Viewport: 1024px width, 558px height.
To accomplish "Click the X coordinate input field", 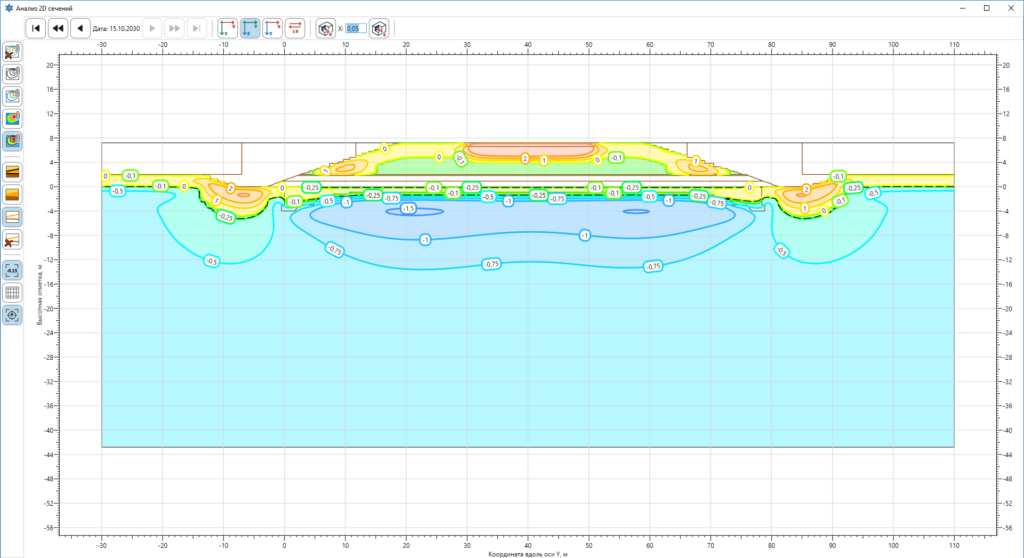I will 355,28.
